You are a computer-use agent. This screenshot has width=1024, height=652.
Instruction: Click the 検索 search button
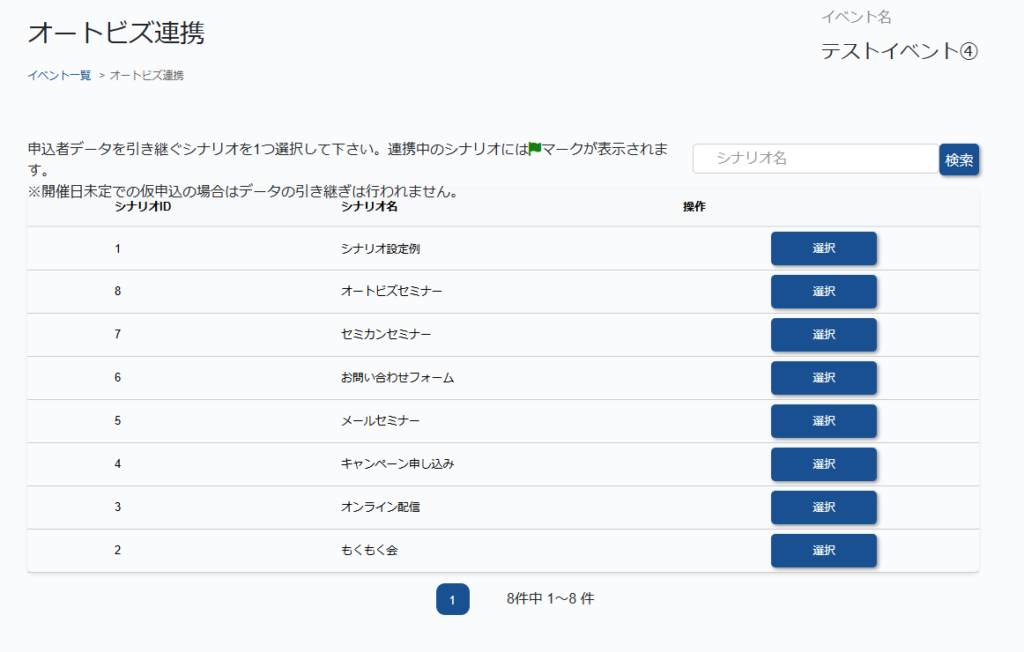[x=959, y=159]
